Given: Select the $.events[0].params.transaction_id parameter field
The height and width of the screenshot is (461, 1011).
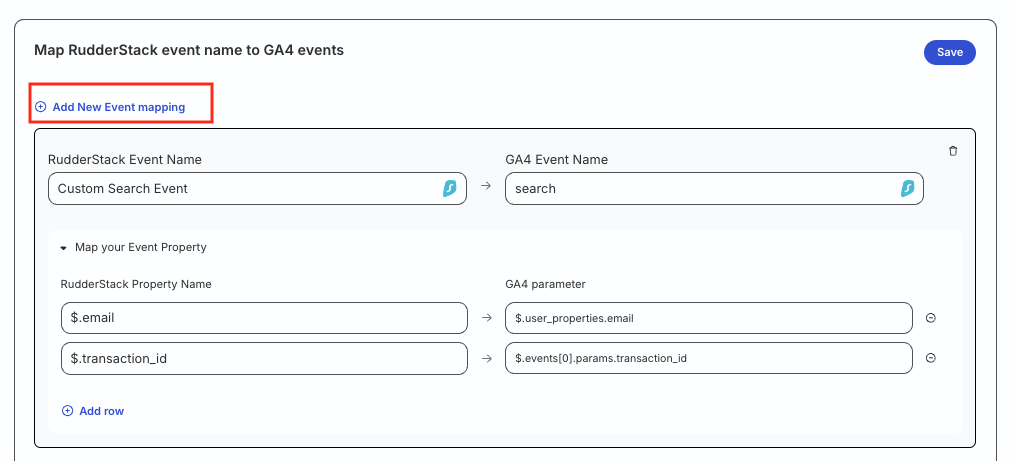Looking at the screenshot, I should click(709, 358).
